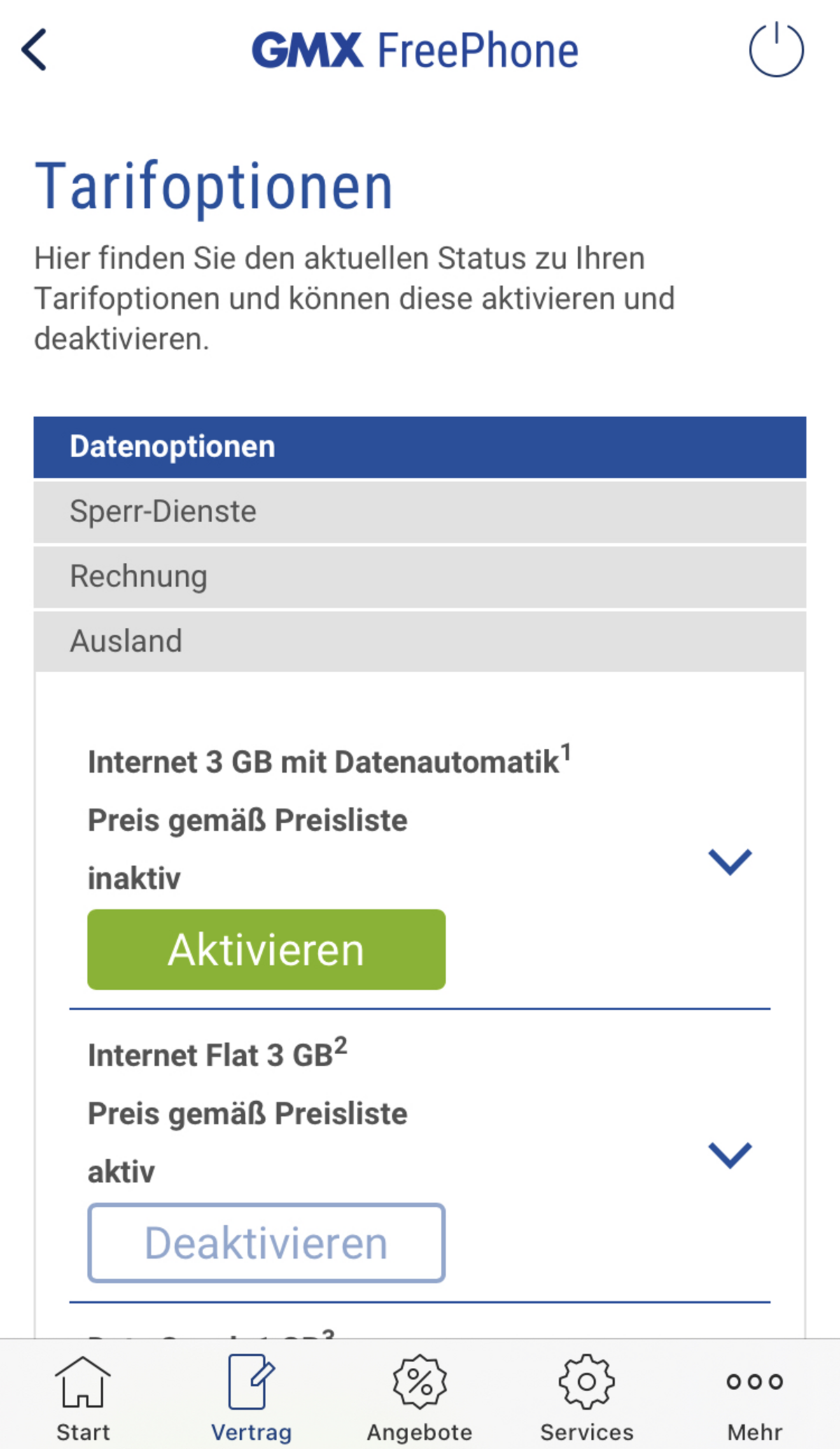This screenshot has width=840, height=1449.
Task: Open the Services gear icon
Action: tap(587, 1382)
